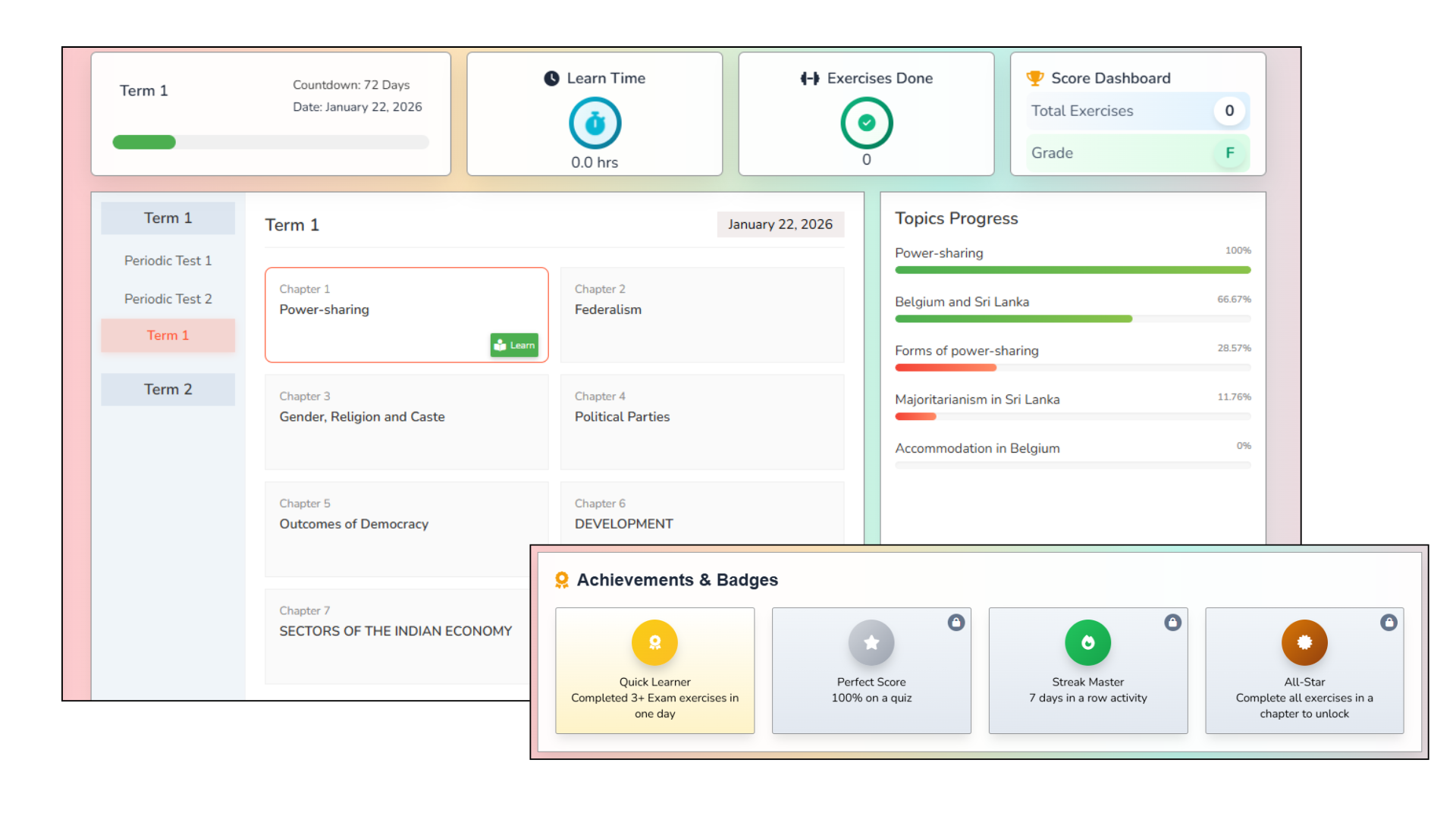Click the Exercises Done checkmark circle icon
The image size is (1456, 819).
pos(866,123)
